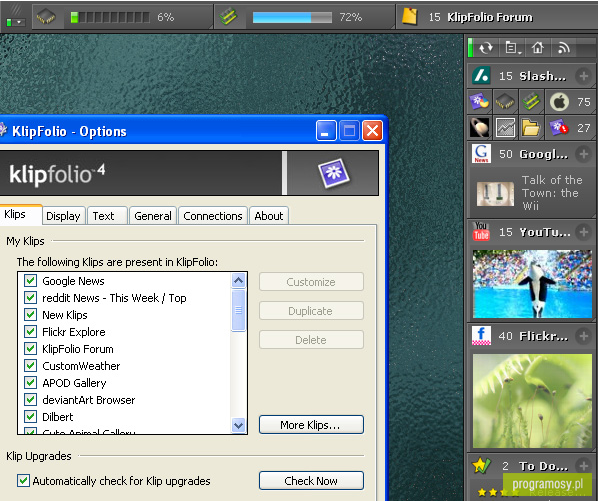This screenshot has width=598, height=502.
Task: Click the Klips list scroll up arrow
Action: click(x=239, y=281)
